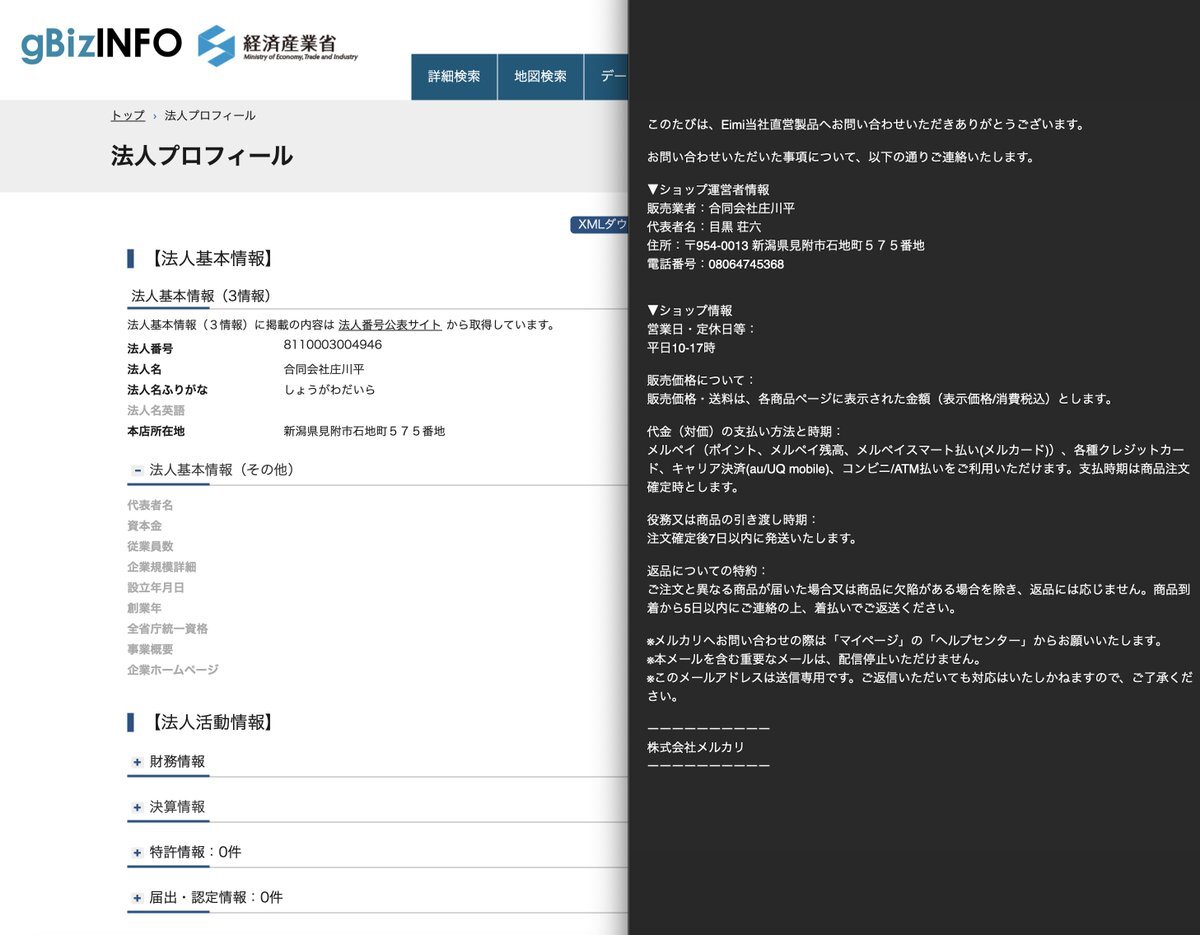Click the 代表者名 field label in the profile
This screenshot has height=935, width=1200.
[150, 506]
